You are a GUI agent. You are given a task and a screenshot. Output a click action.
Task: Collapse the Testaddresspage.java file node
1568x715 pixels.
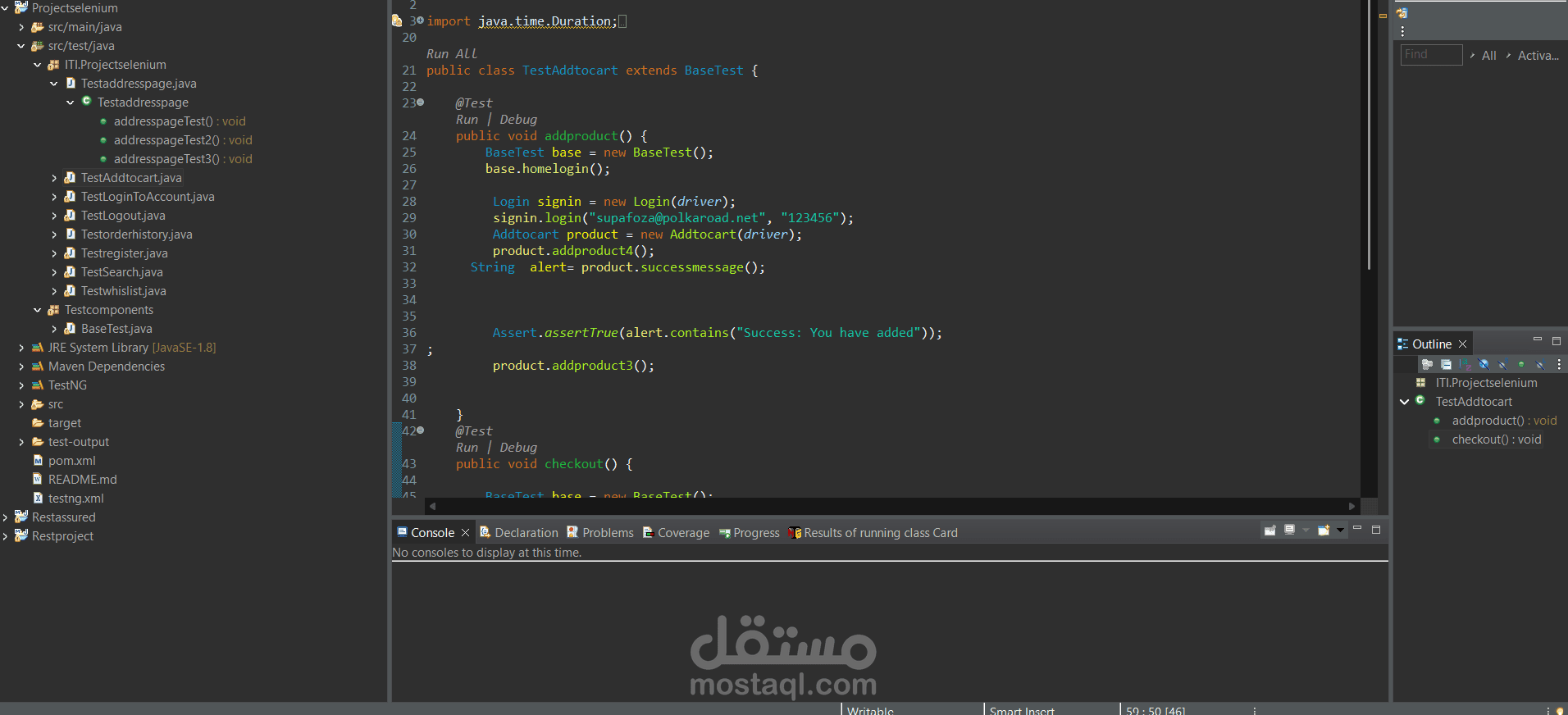pyautogui.click(x=54, y=84)
